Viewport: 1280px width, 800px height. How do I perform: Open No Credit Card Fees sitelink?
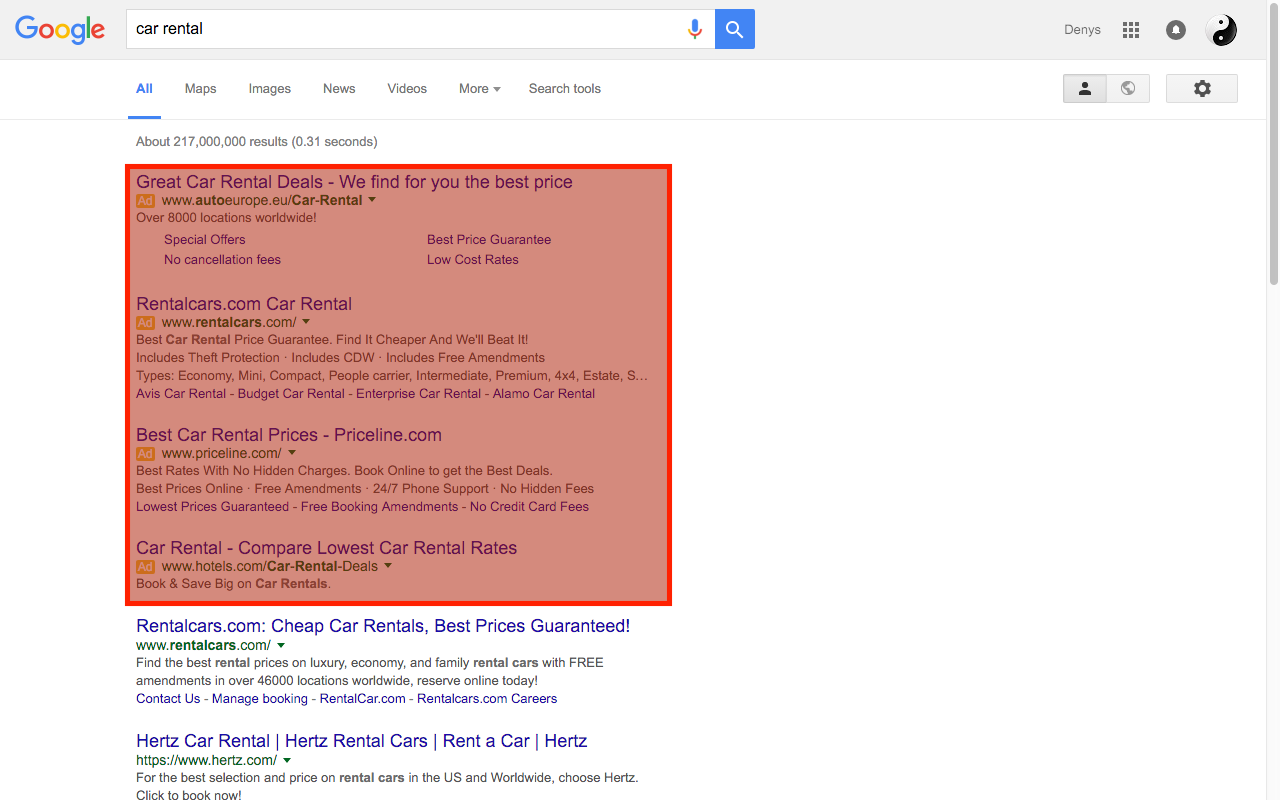click(529, 507)
